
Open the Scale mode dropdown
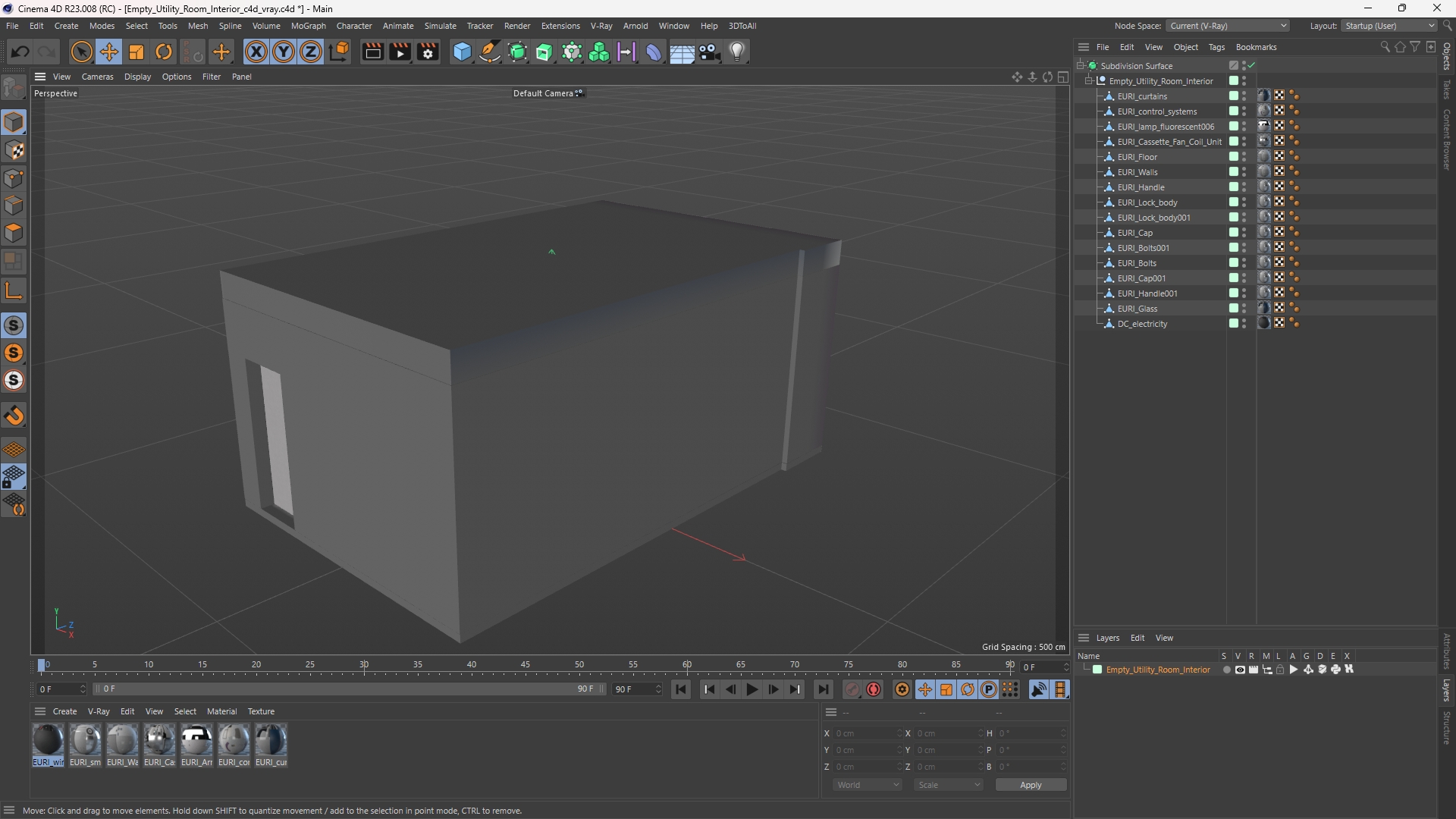pyautogui.click(x=949, y=785)
